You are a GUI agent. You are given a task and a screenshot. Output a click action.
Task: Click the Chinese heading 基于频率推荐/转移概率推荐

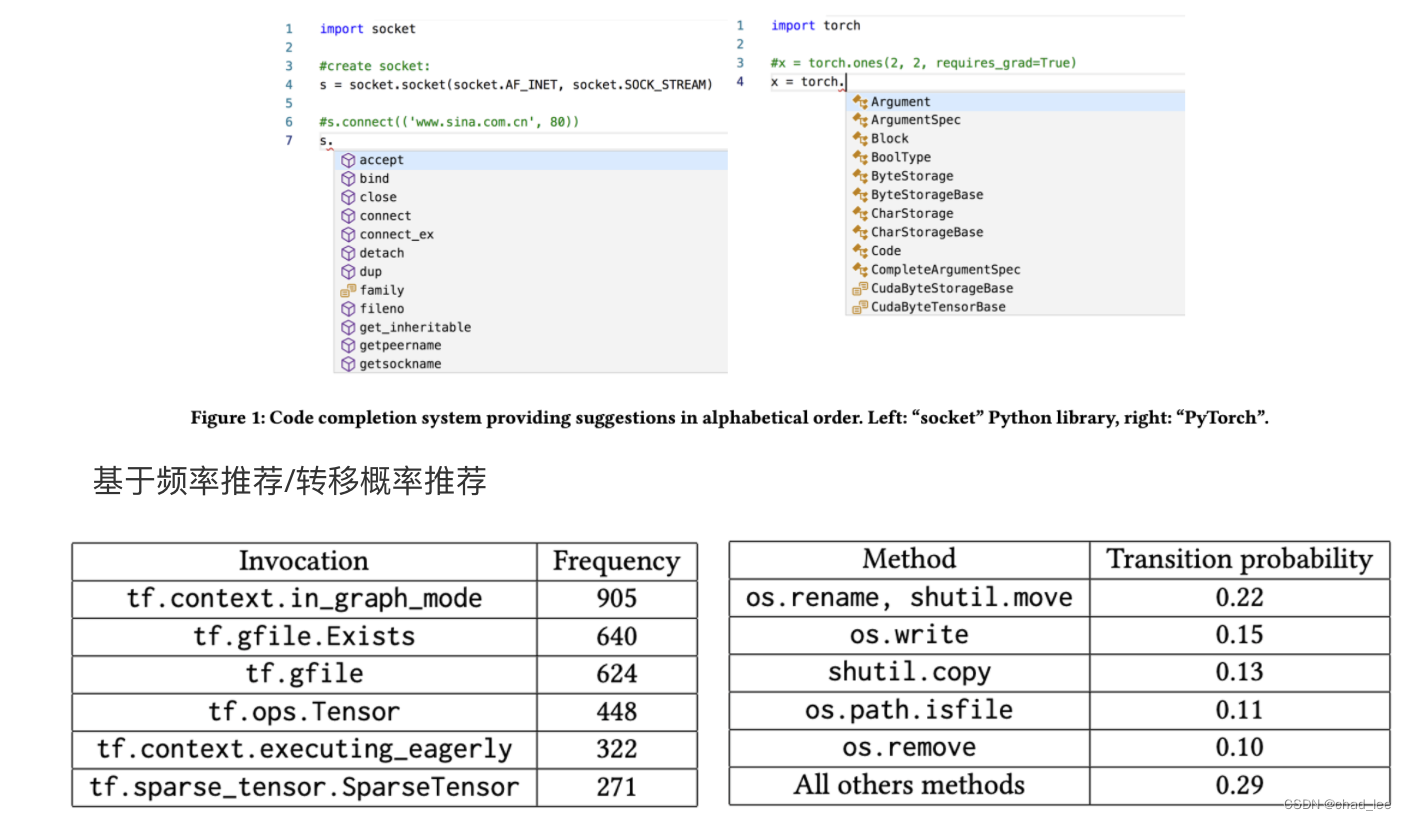[x=290, y=482]
